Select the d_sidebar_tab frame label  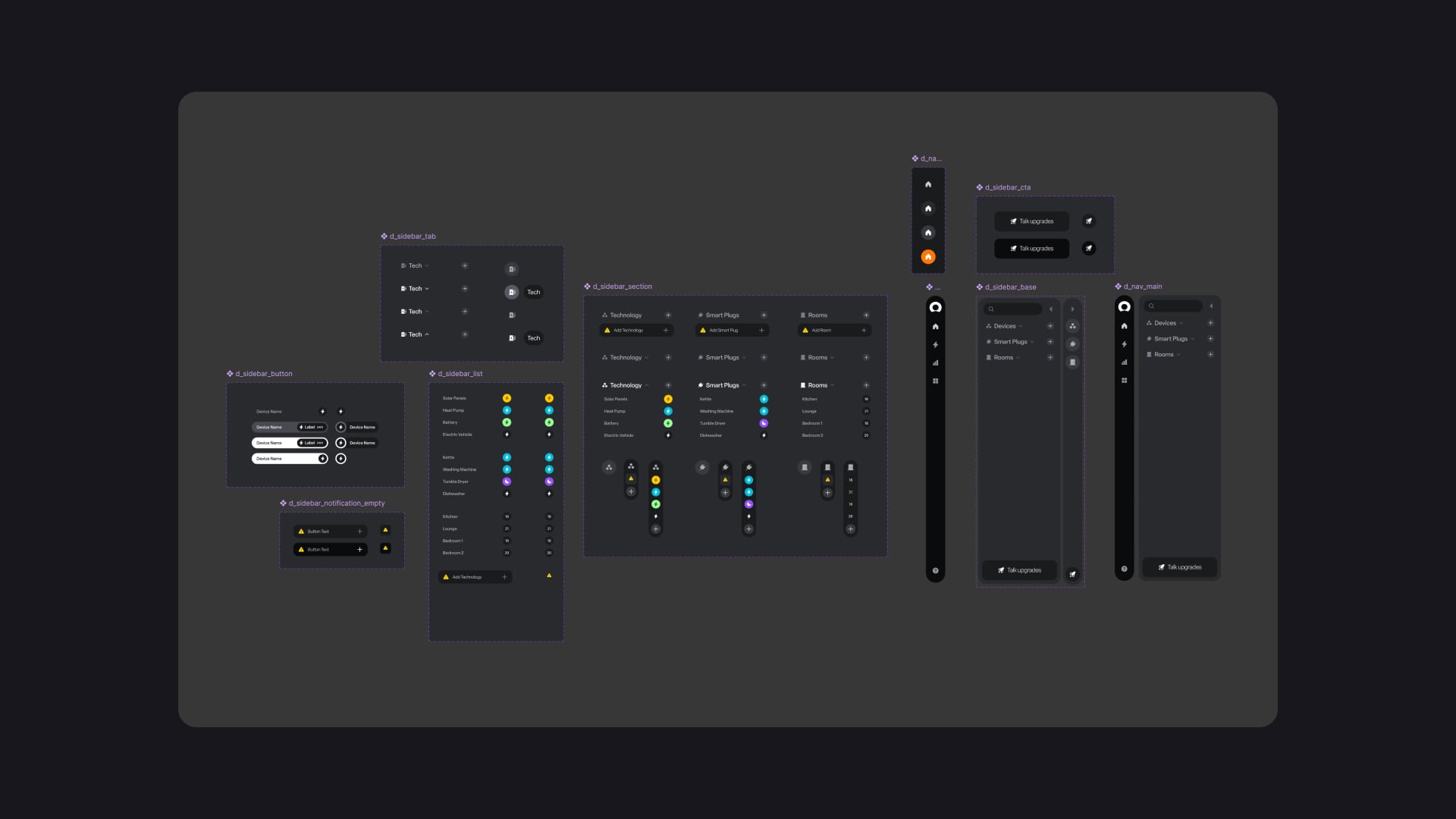click(x=412, y=237)
